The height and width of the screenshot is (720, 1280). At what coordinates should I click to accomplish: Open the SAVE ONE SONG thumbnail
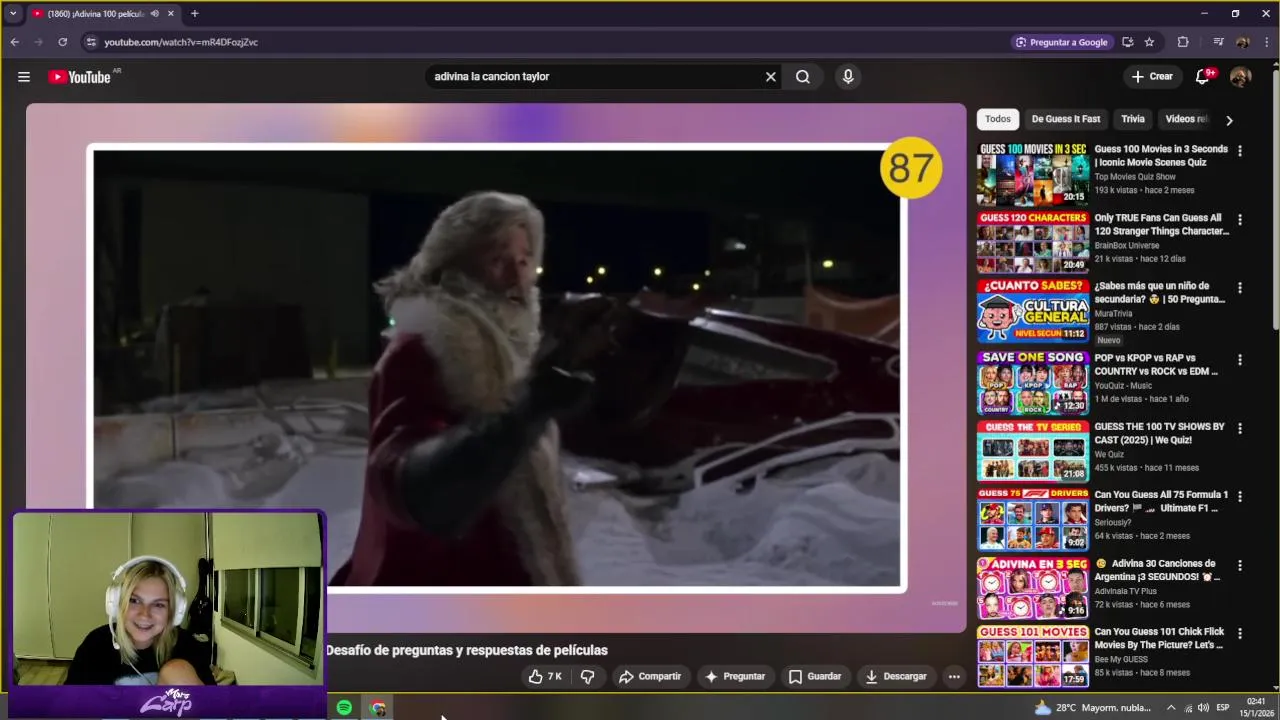[1033, 383]
